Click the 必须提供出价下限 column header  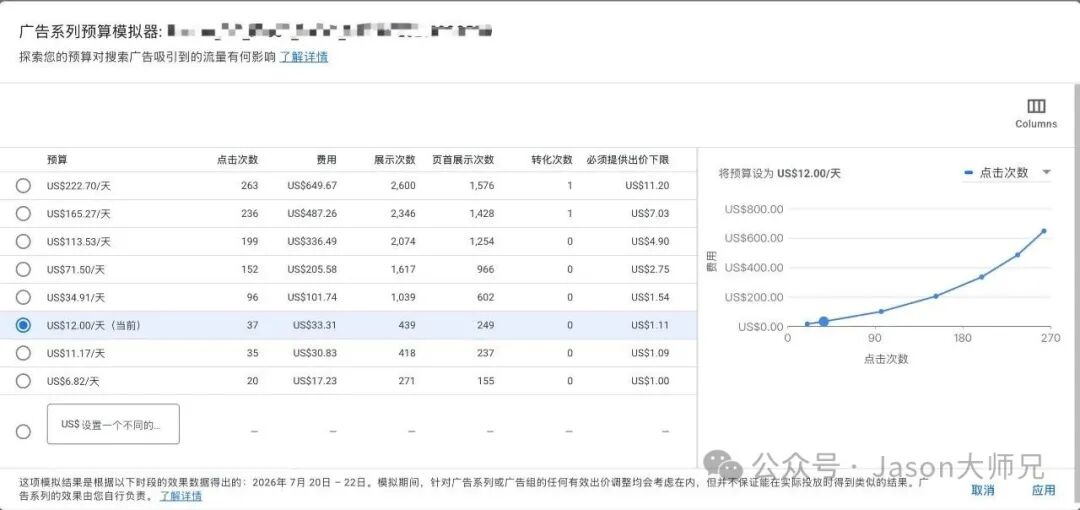click(x=627, y=160)
